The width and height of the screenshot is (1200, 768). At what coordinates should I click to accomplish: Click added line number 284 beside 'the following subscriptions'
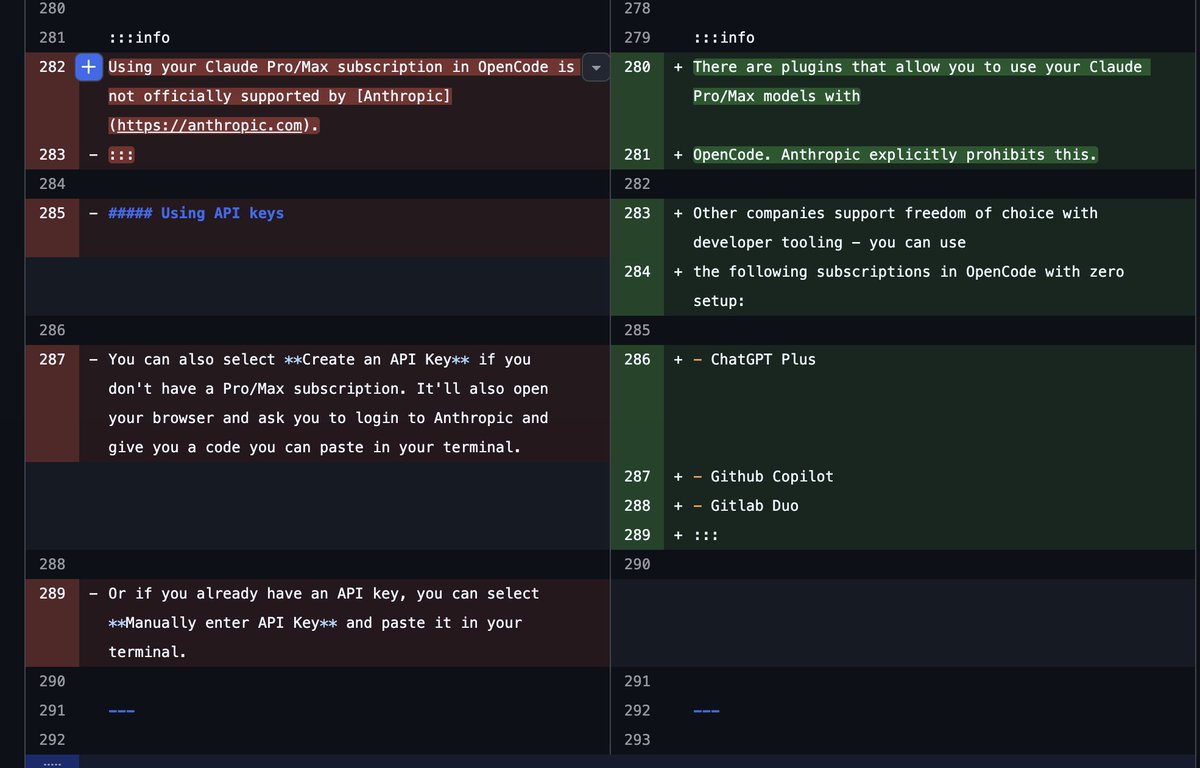pyautogui.click(x=637, y=272)
